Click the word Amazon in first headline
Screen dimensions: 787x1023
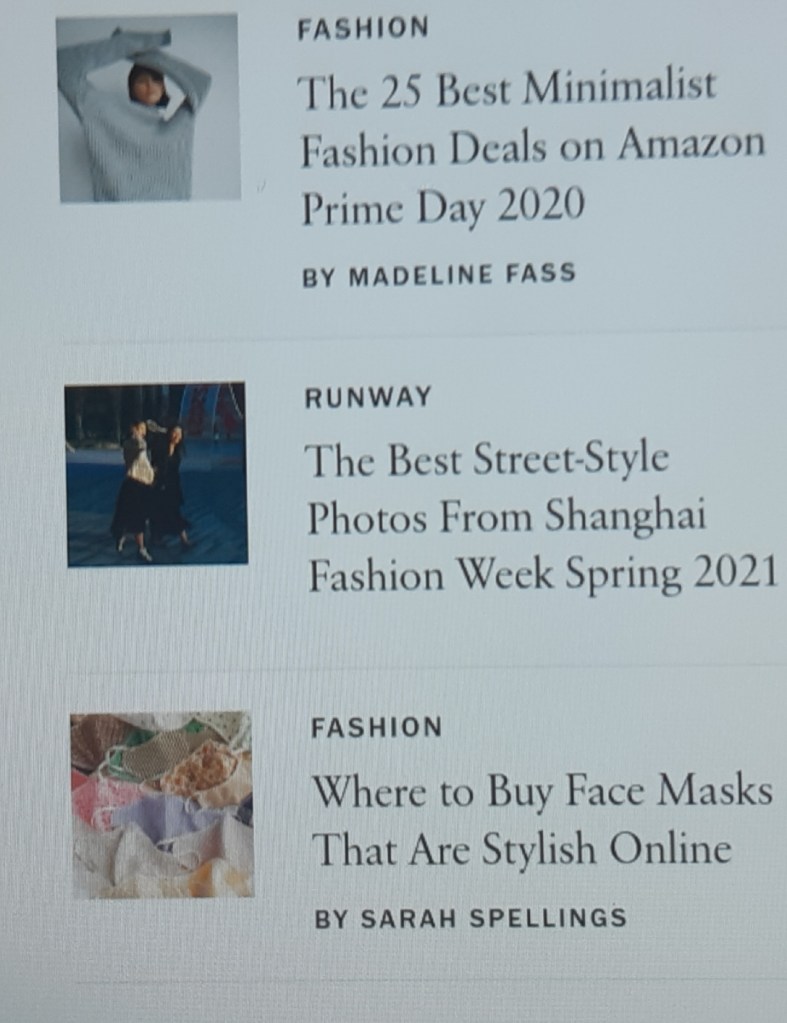pos(692,144)
